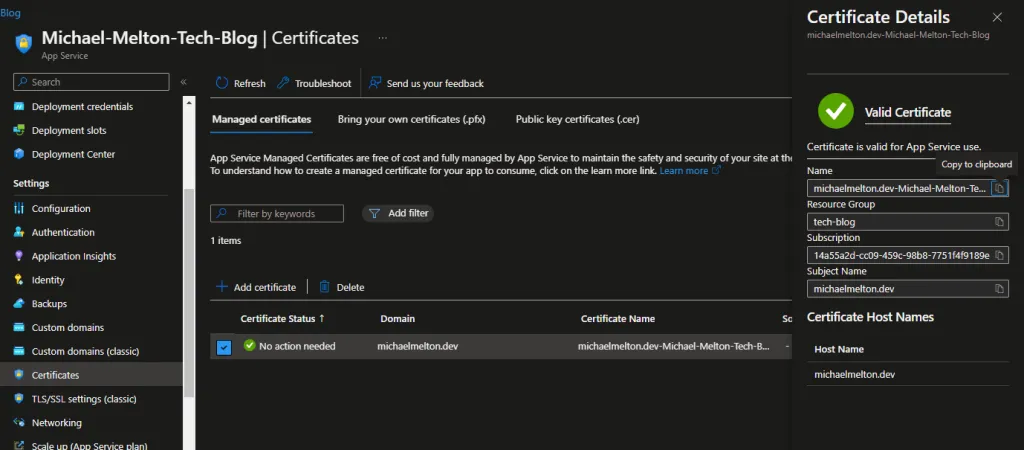Click the Deployment slots icon

[19, 130]
